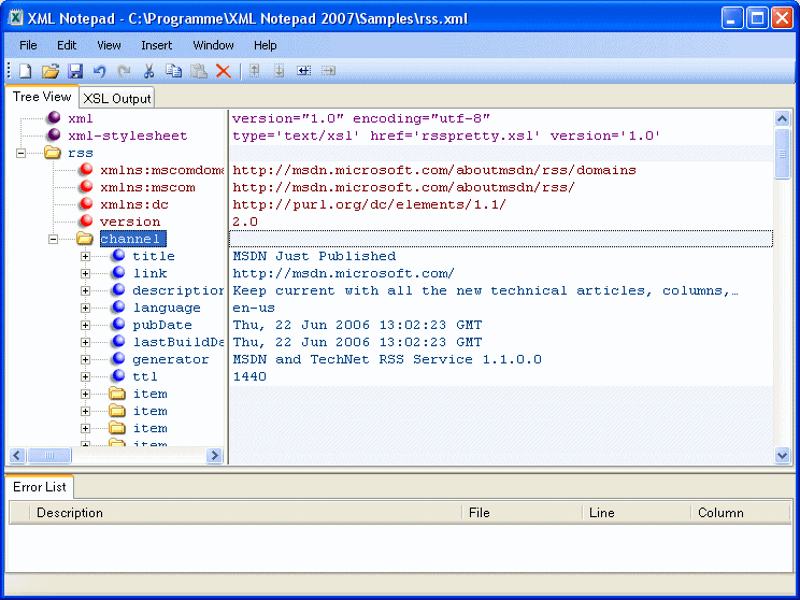Image resolution: width=800 pixels, height=600 pixels.
Task: Nudge the selected node right
Action: pyautogui.click(x=329, y=70)
